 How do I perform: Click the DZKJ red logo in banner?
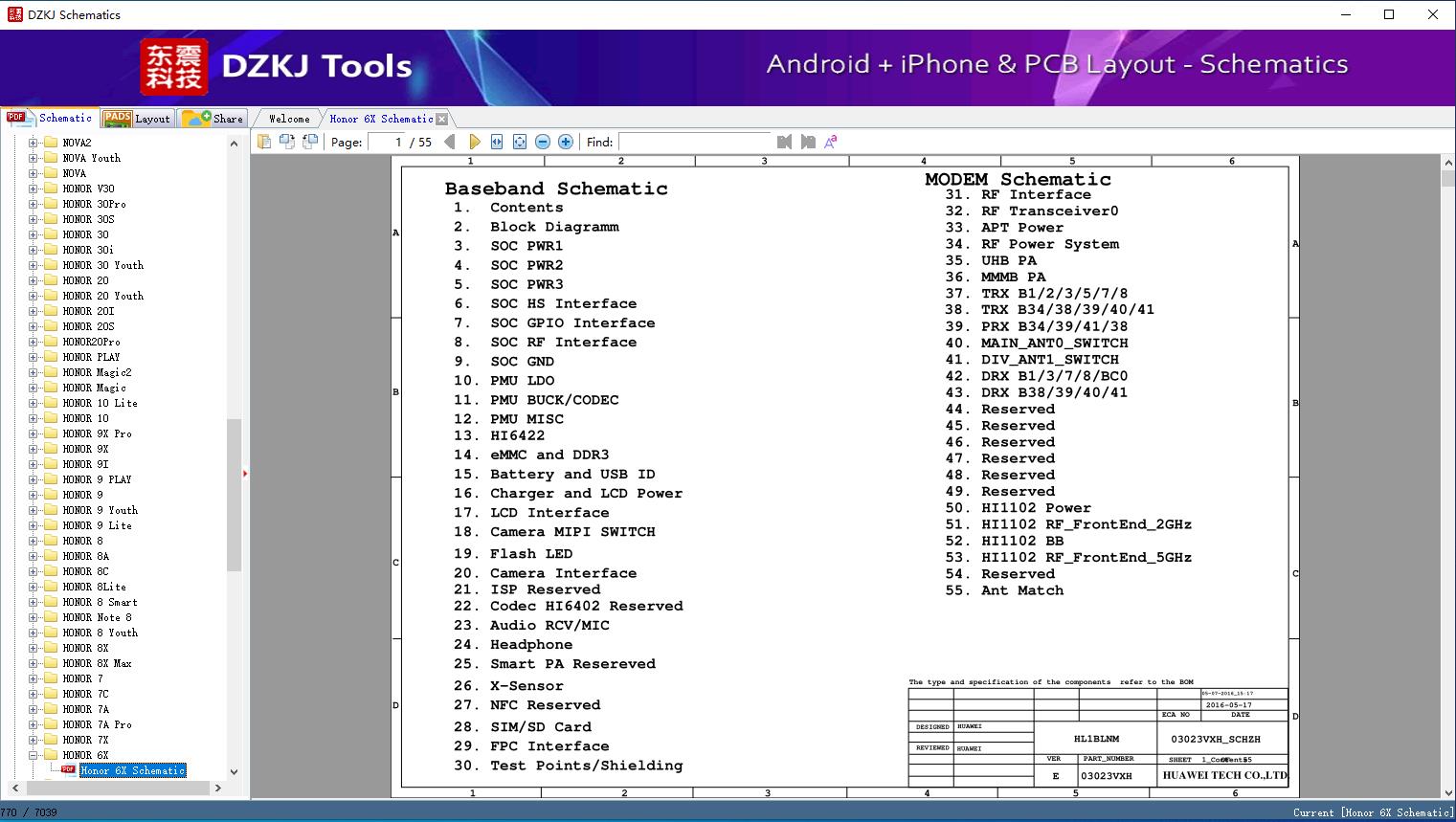(x=174, y=67)
